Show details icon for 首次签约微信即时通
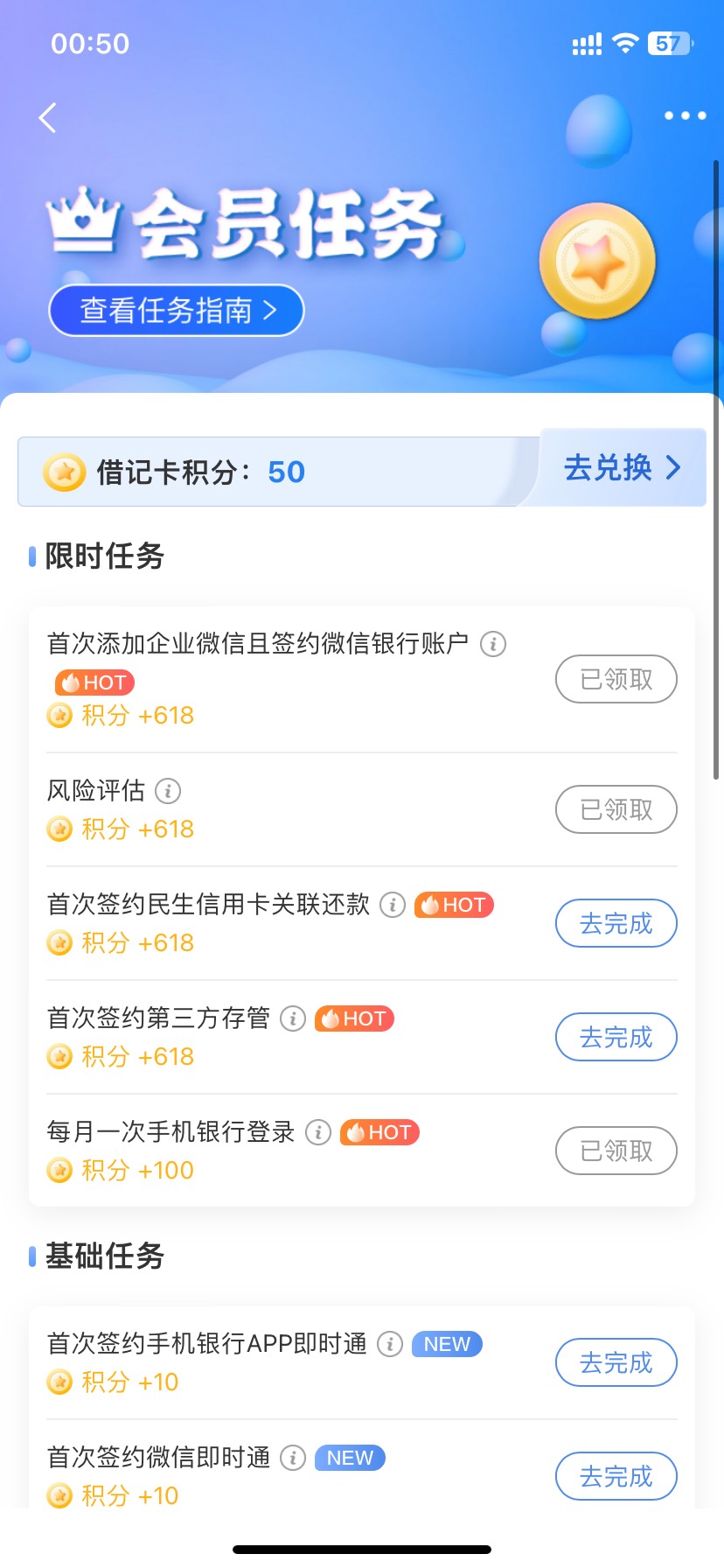This screenshot has width=724, height=1568. click(293, 1458)
